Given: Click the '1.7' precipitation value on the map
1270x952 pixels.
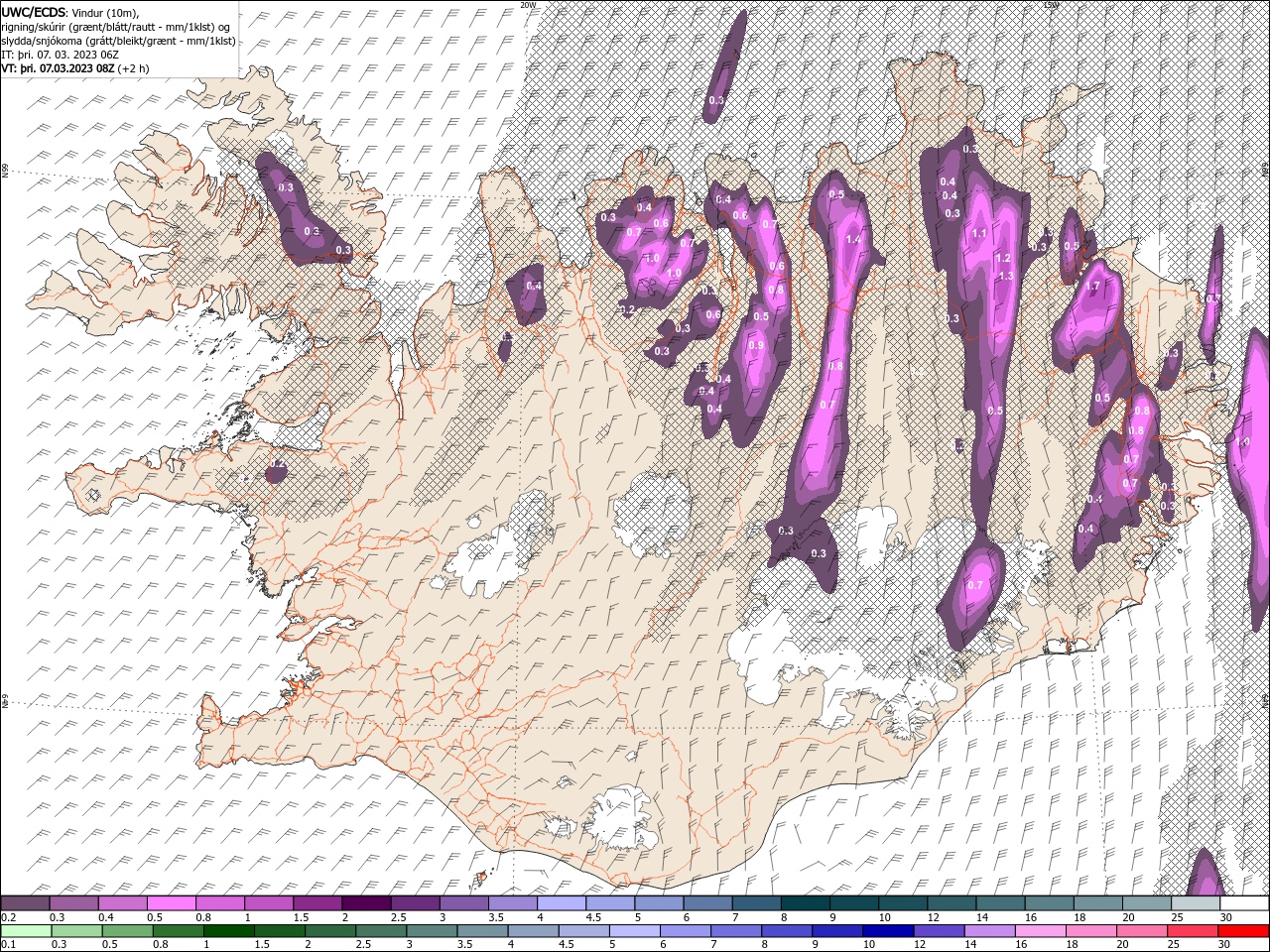Looking at the screenshot, I should pos(1092,287).
